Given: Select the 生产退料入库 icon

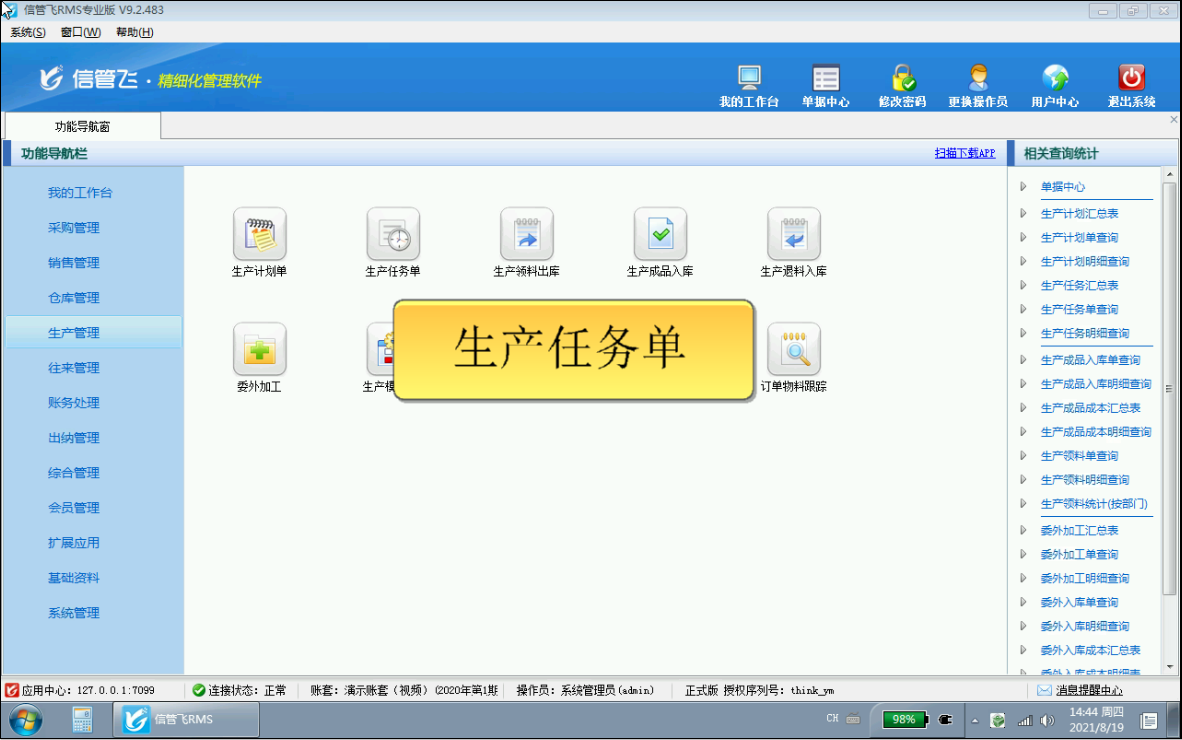Looking at the screenshot, I should click(793, 234).
